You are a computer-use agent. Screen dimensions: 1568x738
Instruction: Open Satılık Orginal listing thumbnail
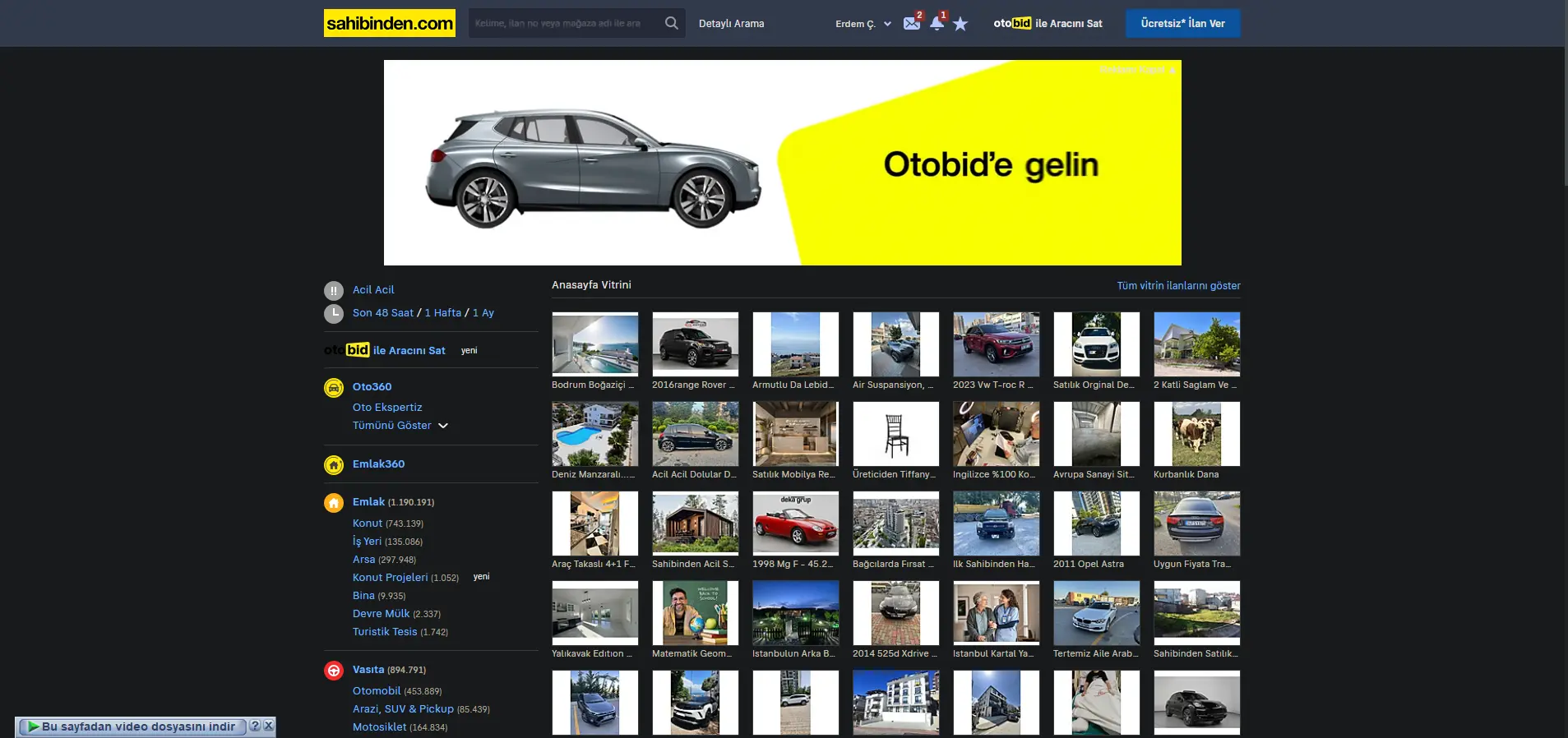[1097, 344]
